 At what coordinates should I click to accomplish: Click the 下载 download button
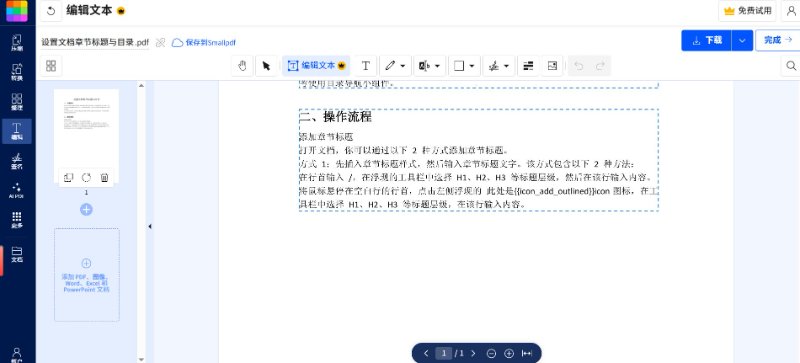click(707, 40)
